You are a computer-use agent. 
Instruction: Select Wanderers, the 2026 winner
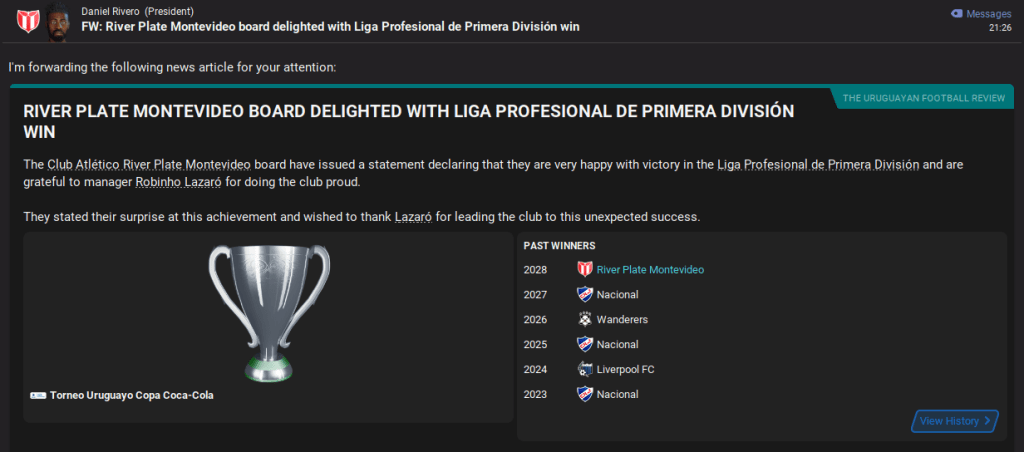pos(622,320)
